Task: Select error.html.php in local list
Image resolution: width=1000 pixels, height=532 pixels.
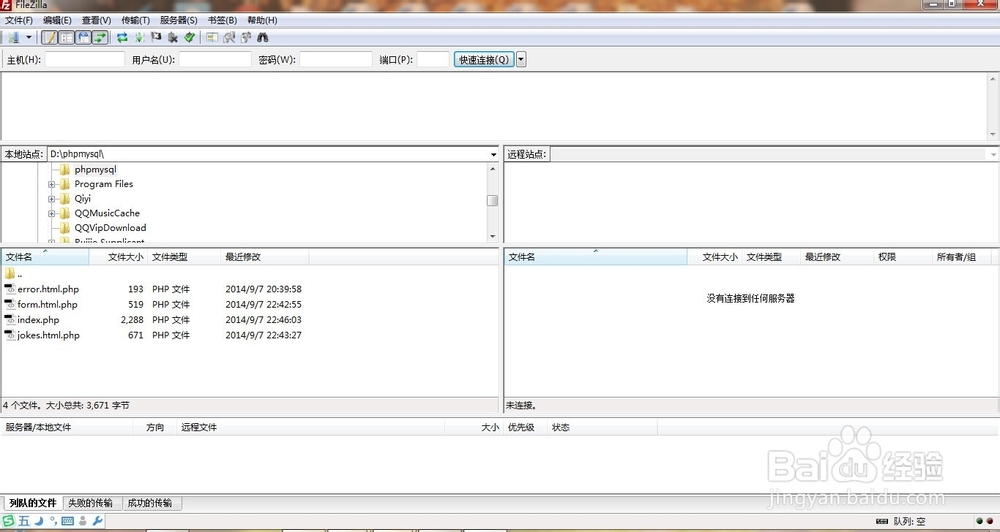Action: [x=41, y=289]
